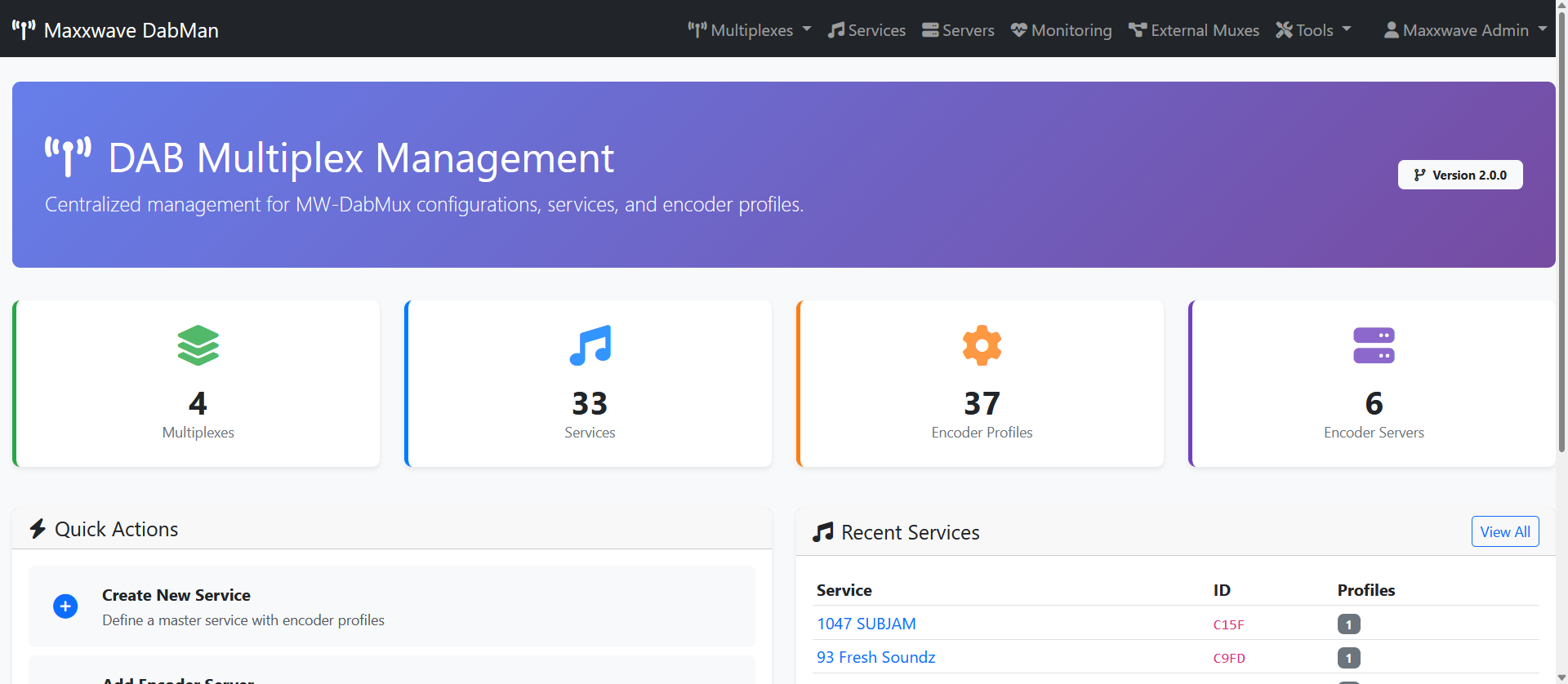Image resolution: width=1568 pixels, height=684 pixels.
Task: Click the Version 2.0.0 badge
Action: point(1460,175)
